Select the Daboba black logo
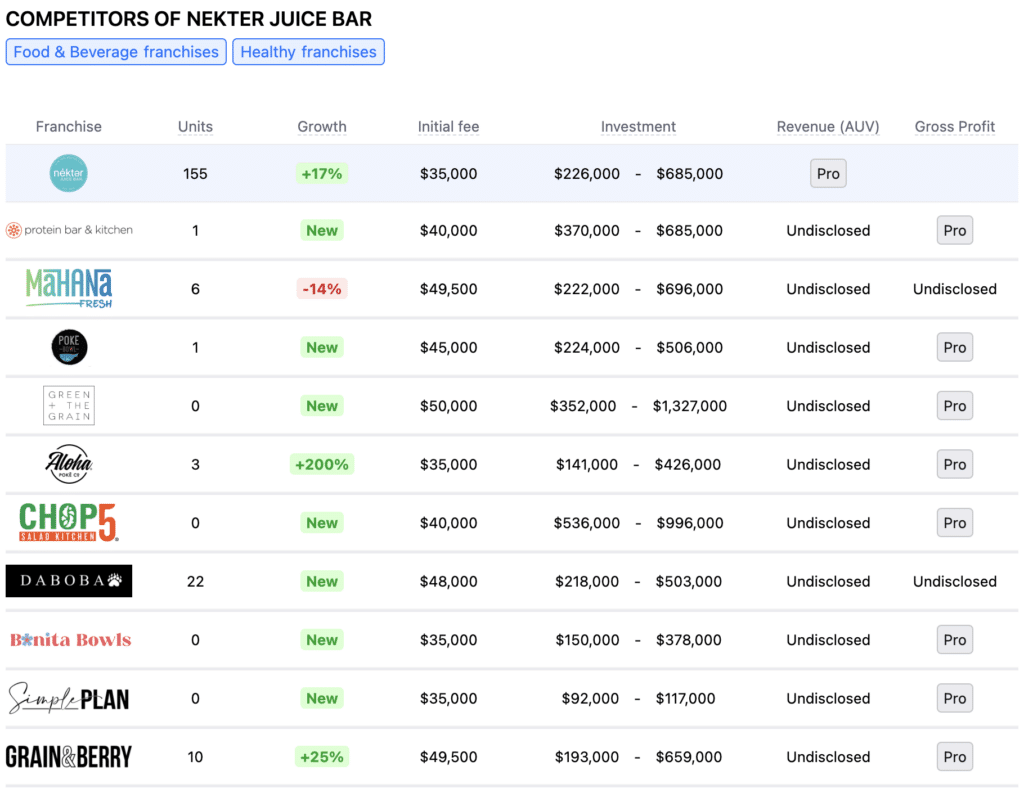 coord(69,581)
